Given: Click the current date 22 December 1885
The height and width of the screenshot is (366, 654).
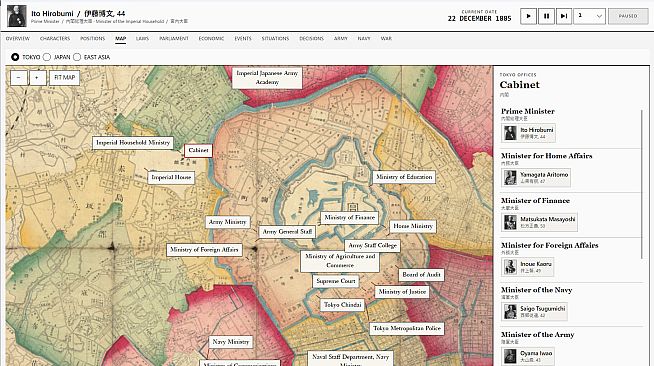Looking at the screenshot, I should [x=479, y=18].
